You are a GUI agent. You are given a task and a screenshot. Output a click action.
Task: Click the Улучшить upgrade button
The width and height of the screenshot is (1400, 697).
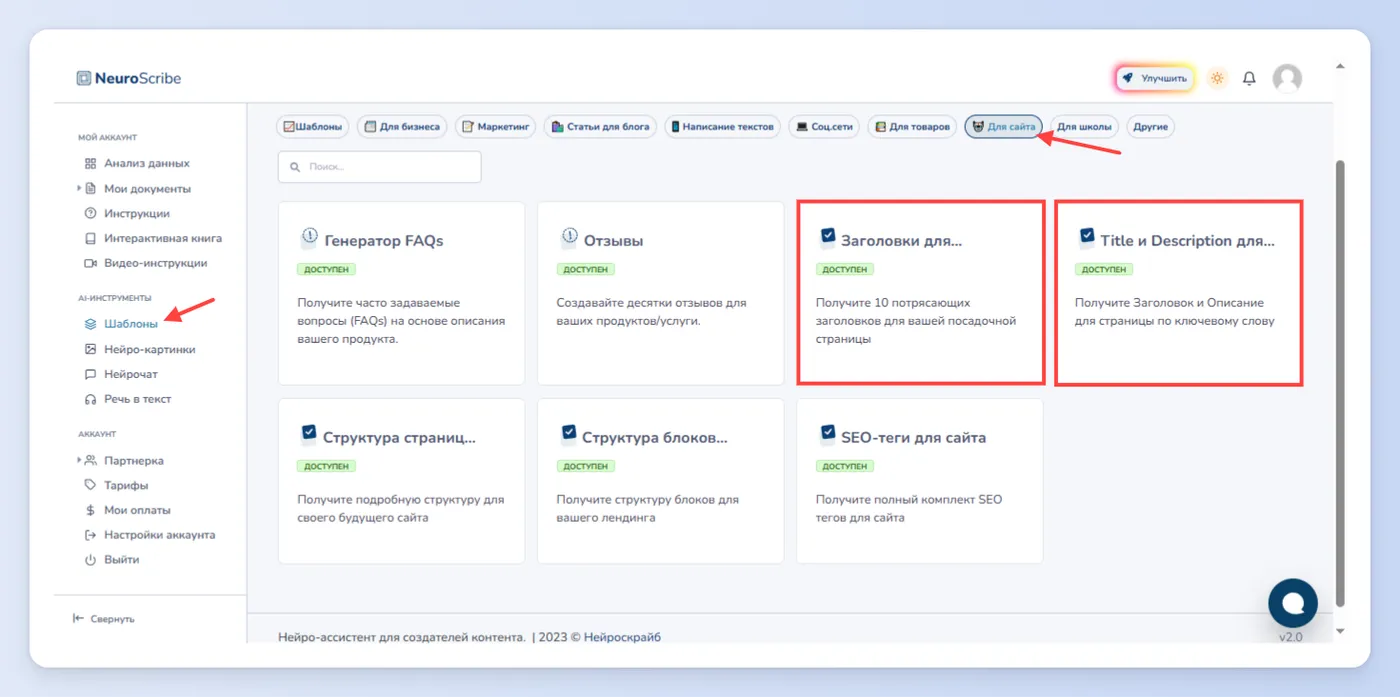point(1155,78)
